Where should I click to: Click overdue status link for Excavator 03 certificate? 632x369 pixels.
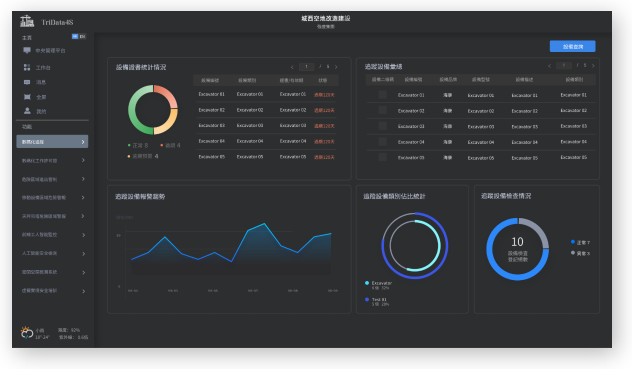tap(324, 126)
